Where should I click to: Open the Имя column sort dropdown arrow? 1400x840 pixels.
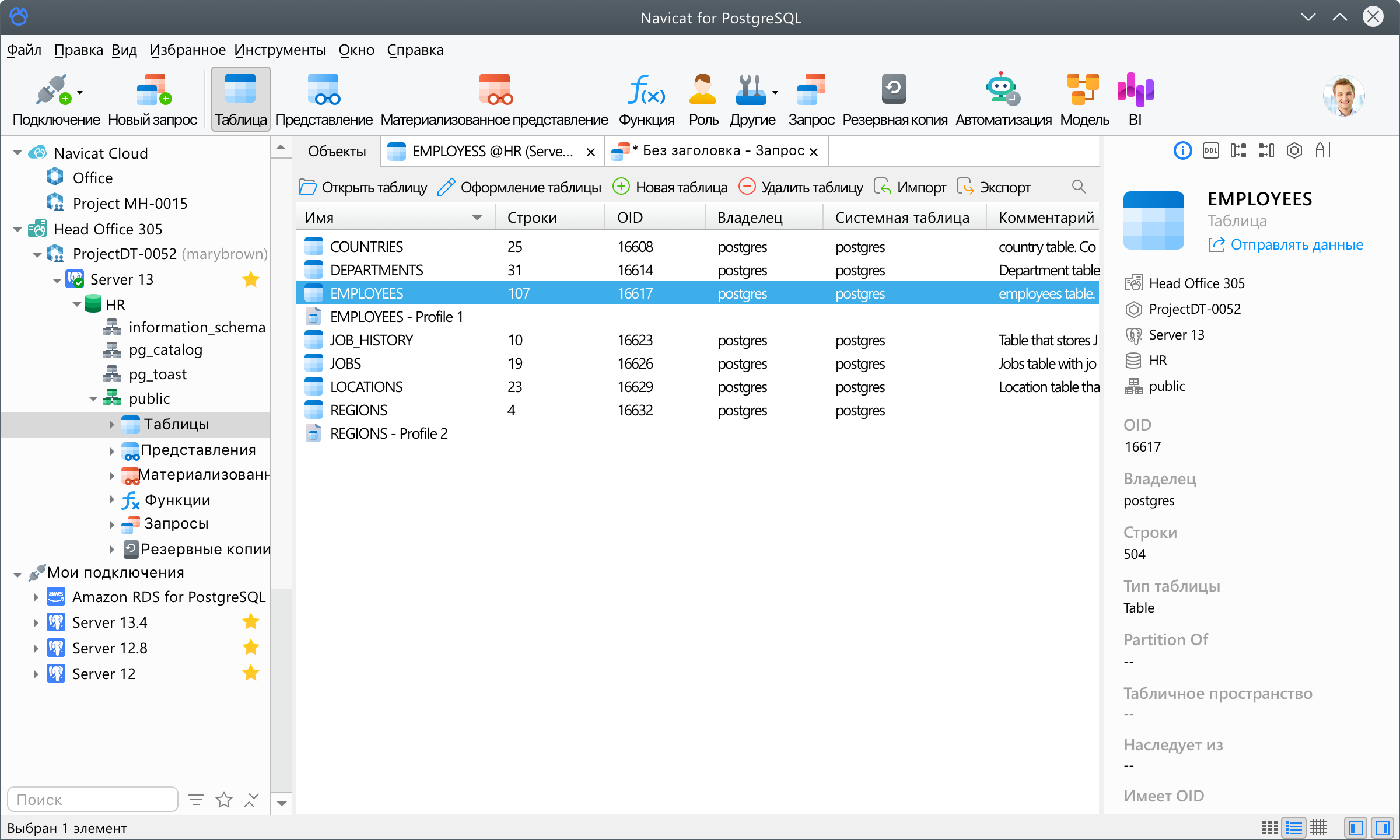pos(477,218)
